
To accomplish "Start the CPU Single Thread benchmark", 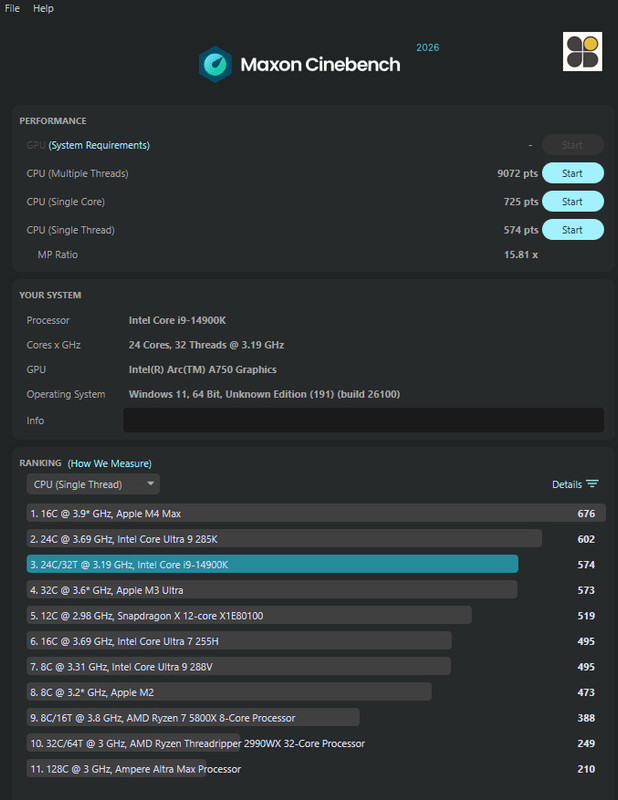I will pos(573,230).
